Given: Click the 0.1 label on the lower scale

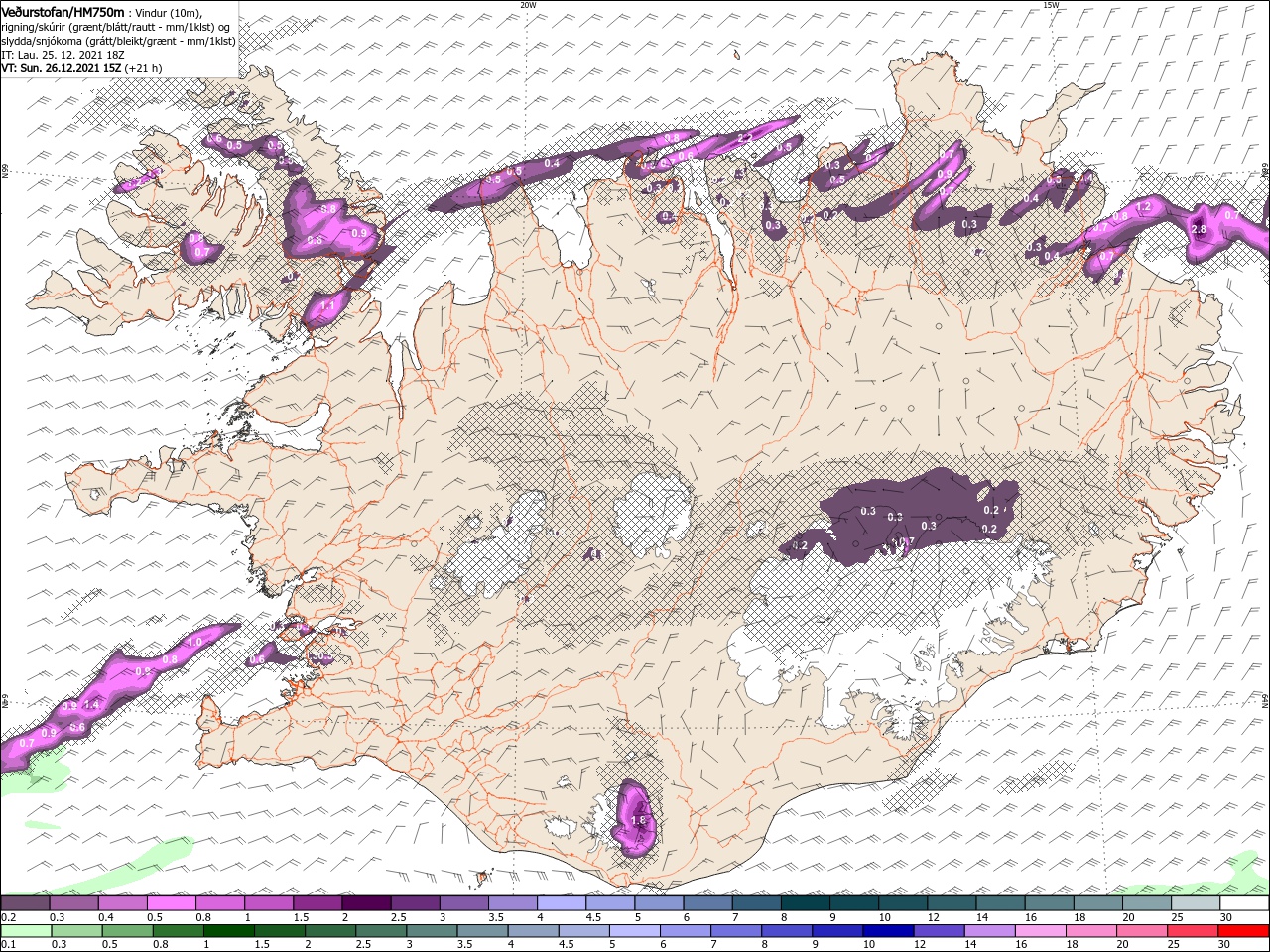Looking at the screenshot, I should [x=9, y=945].
